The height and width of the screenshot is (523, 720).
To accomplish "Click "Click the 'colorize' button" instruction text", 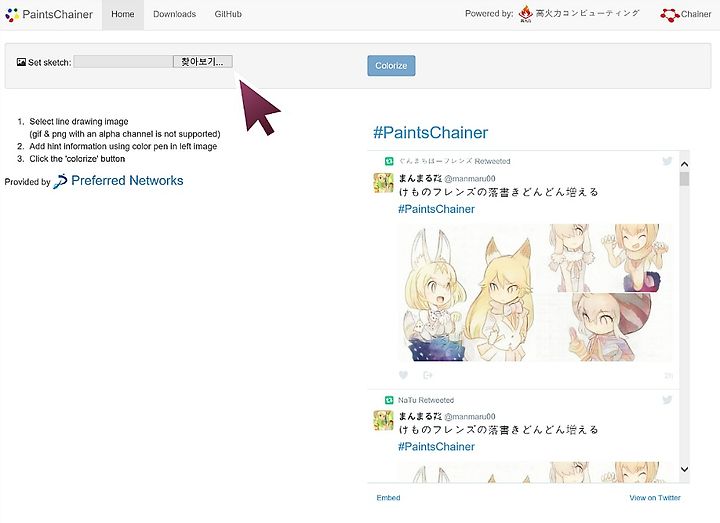I will tap(77, 159).
